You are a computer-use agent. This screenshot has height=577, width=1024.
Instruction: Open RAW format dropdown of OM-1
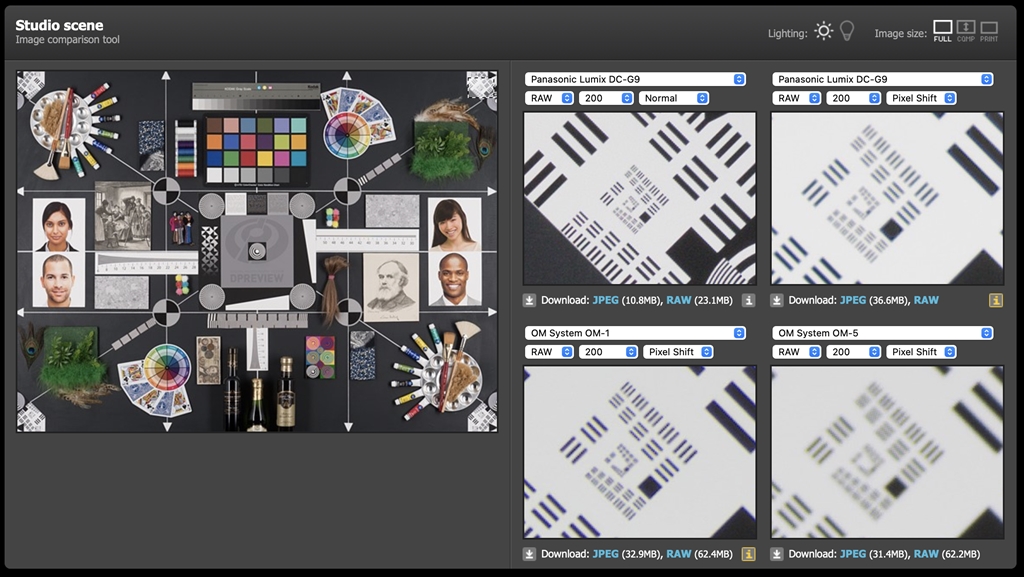tap(549, 352)
